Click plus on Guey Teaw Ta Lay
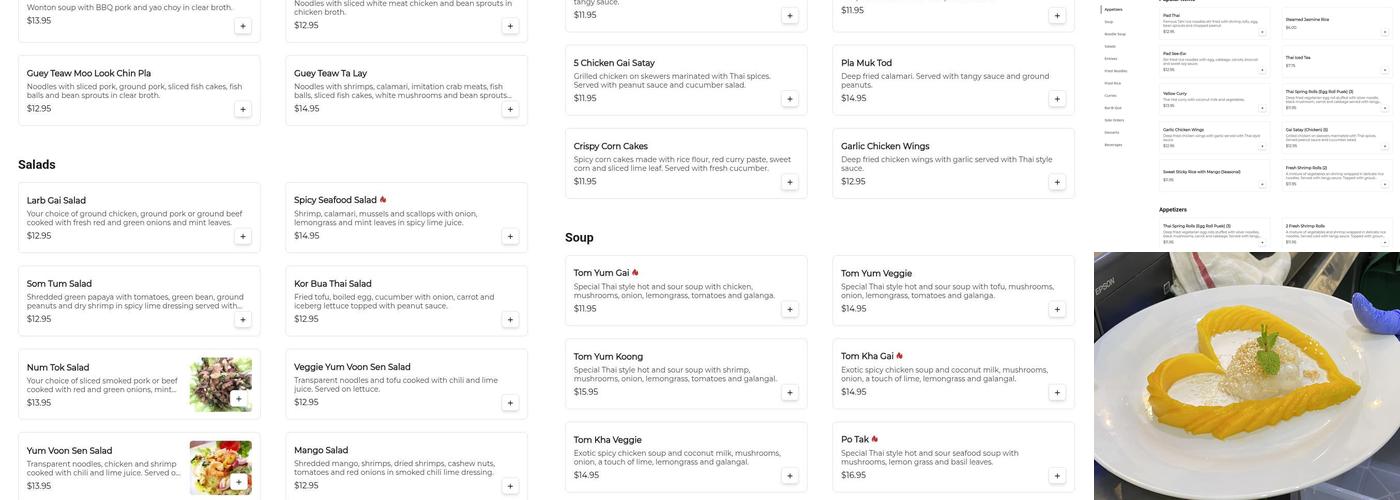The height and width of the screenshot is (500, 1400). pyautogui.click(x=510, y=109)
